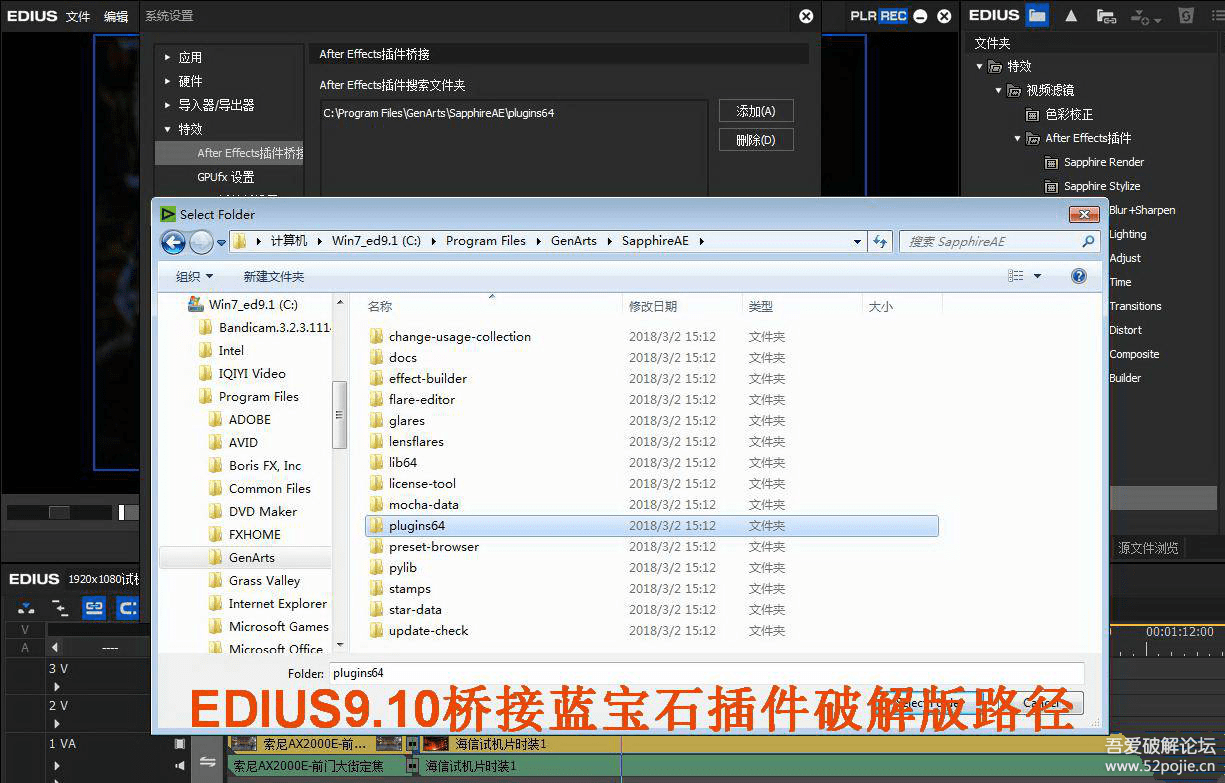Select Boris FX, Inc in folder tree
Viewport: 1225px width, 783px height.
click(265, 466)
